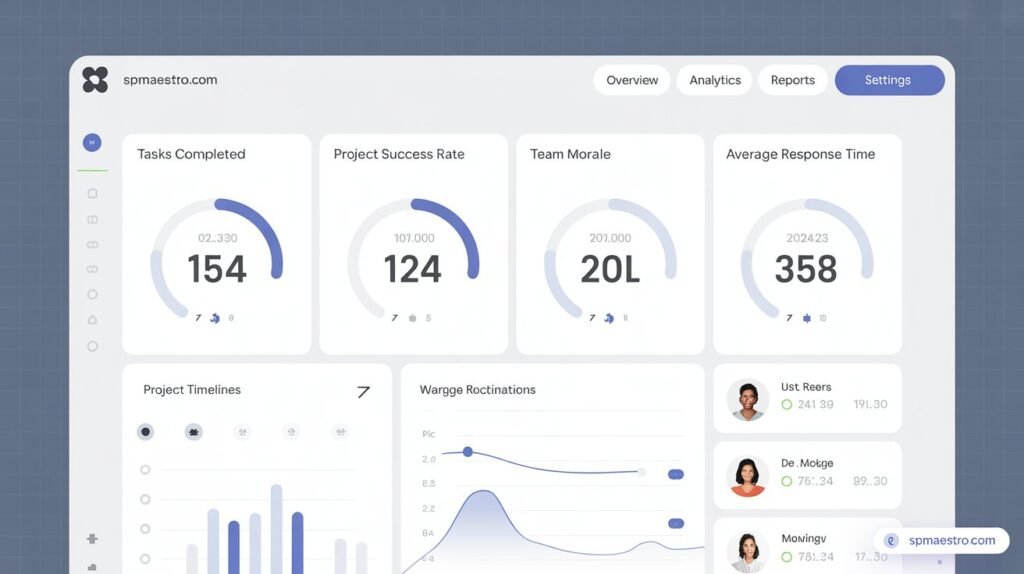Click the arrow icon in Project Timelines header
Screen dimensions: 1024x574
(x=363, y=391)
